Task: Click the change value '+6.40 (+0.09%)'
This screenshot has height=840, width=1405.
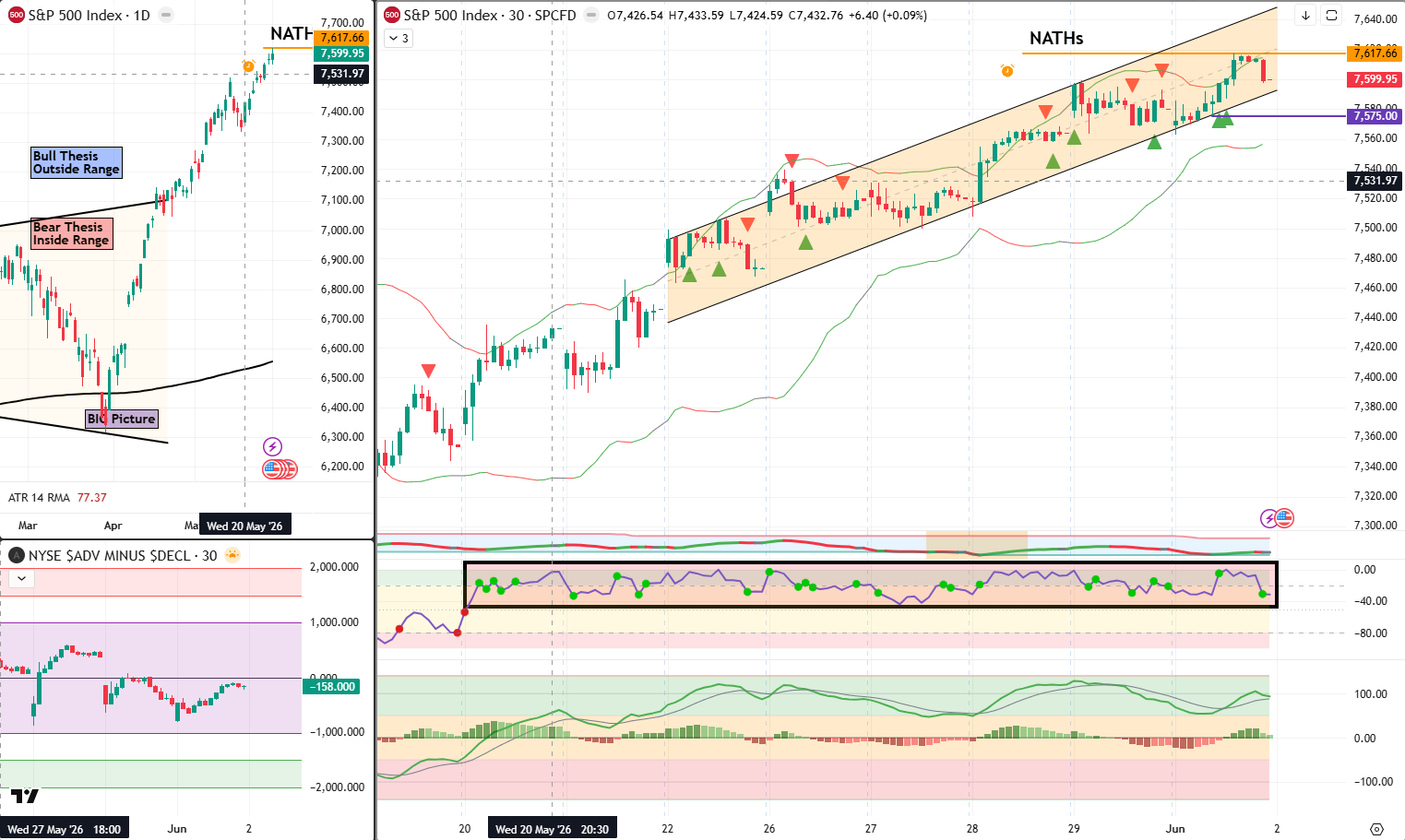Action: point(887,16)
